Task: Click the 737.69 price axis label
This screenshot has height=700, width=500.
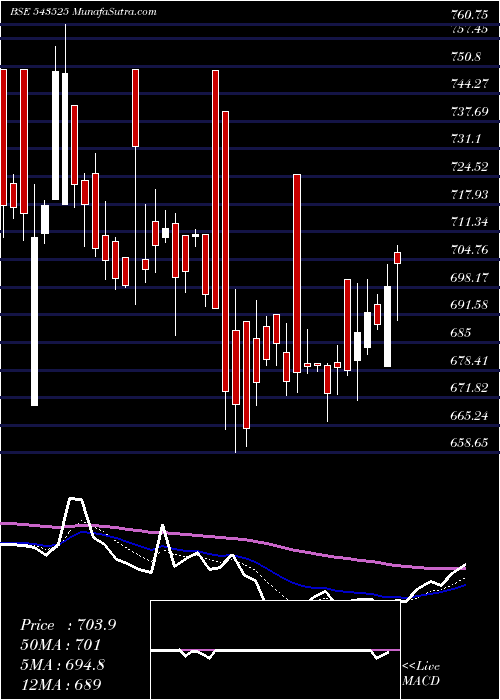Action: click(x=468, y=111)
